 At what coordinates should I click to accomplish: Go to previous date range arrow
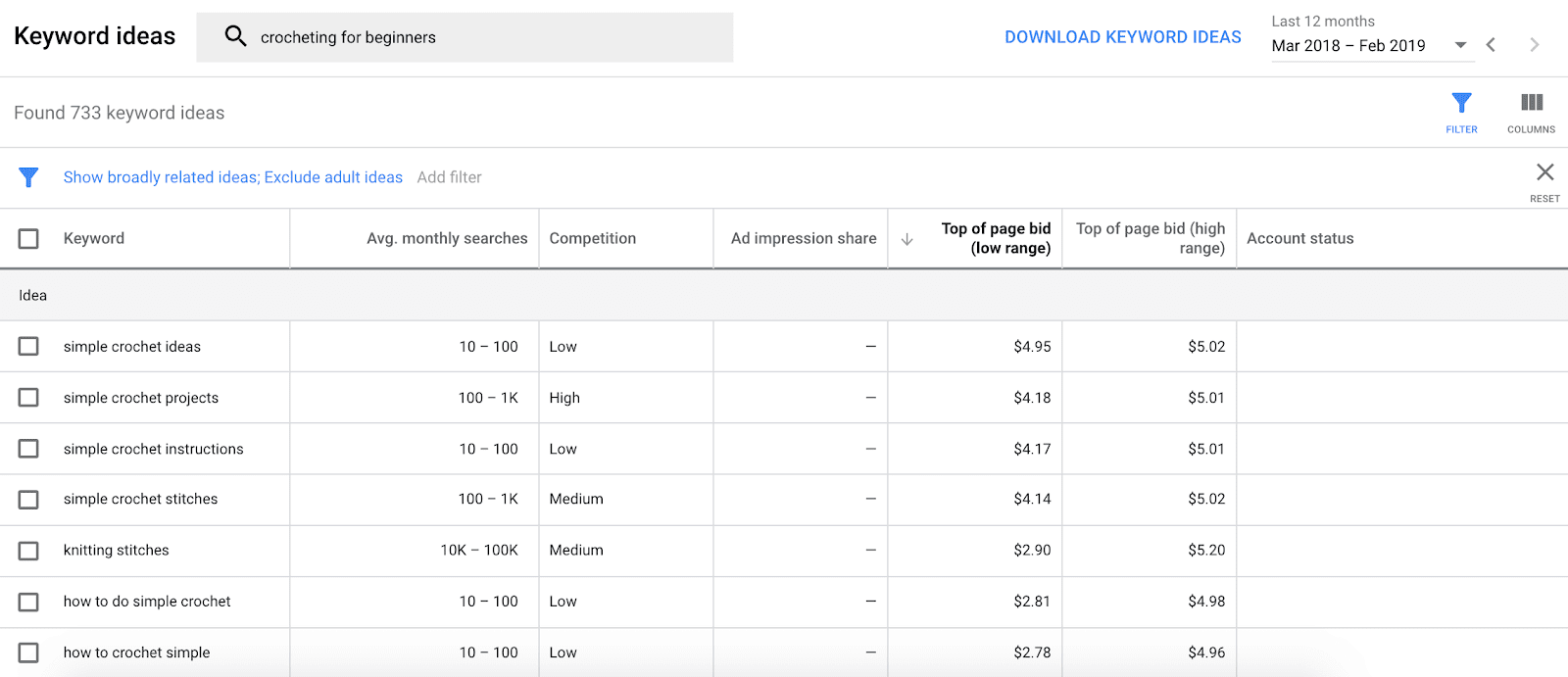[1491, 45]
